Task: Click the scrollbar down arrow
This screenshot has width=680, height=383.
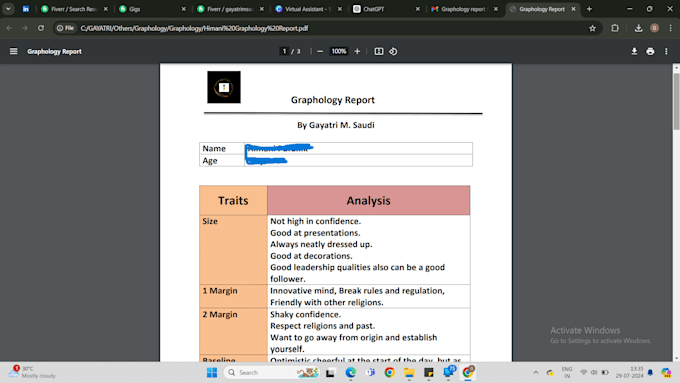Action: tap(676, 358)
